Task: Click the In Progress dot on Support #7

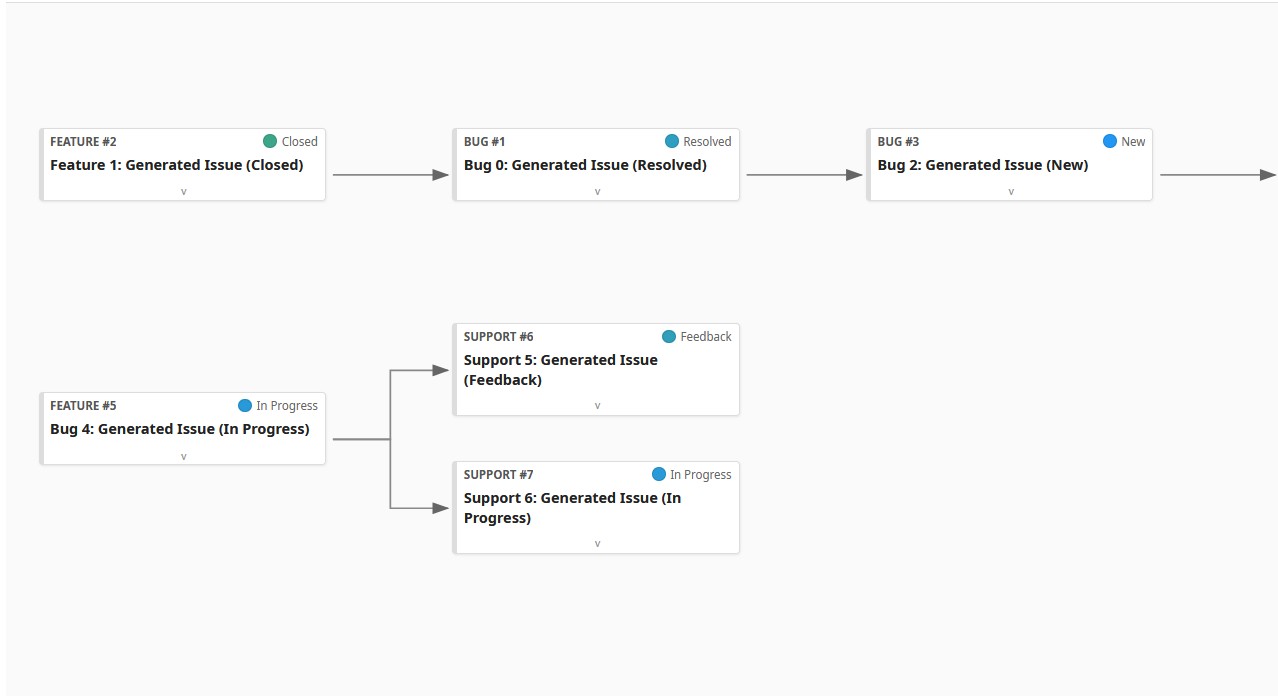Action: click(658, 474)
